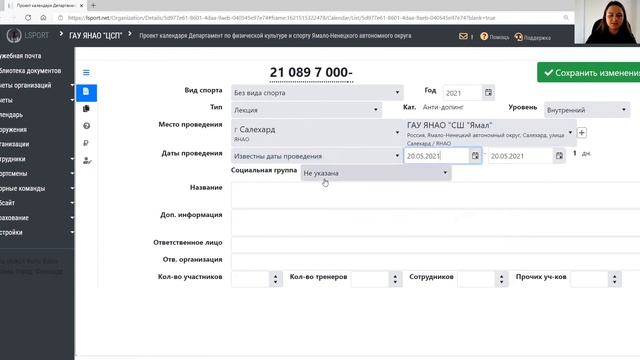The height and width of the screenshot is (360, 640).
Task: Click the Название text field
Action: coord(435,195)
